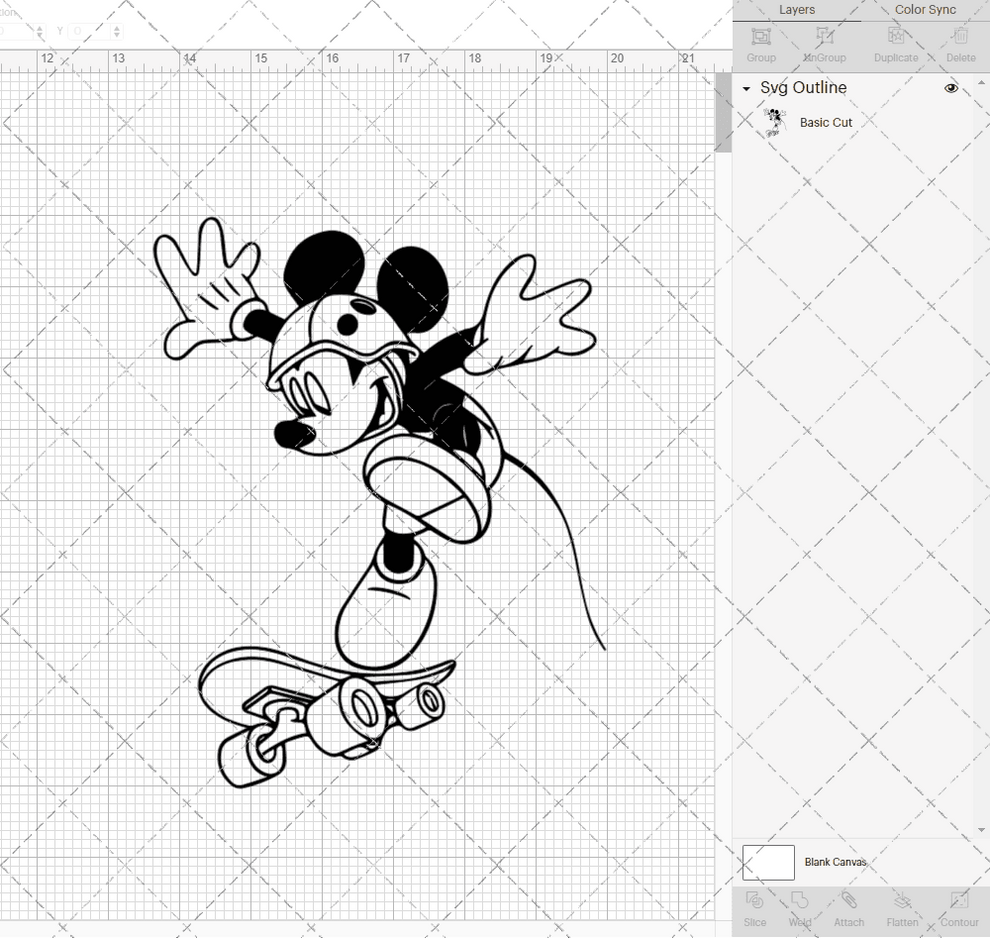Click the Blank Canvas color swatch
990x938 pixels.
point(767,862)
